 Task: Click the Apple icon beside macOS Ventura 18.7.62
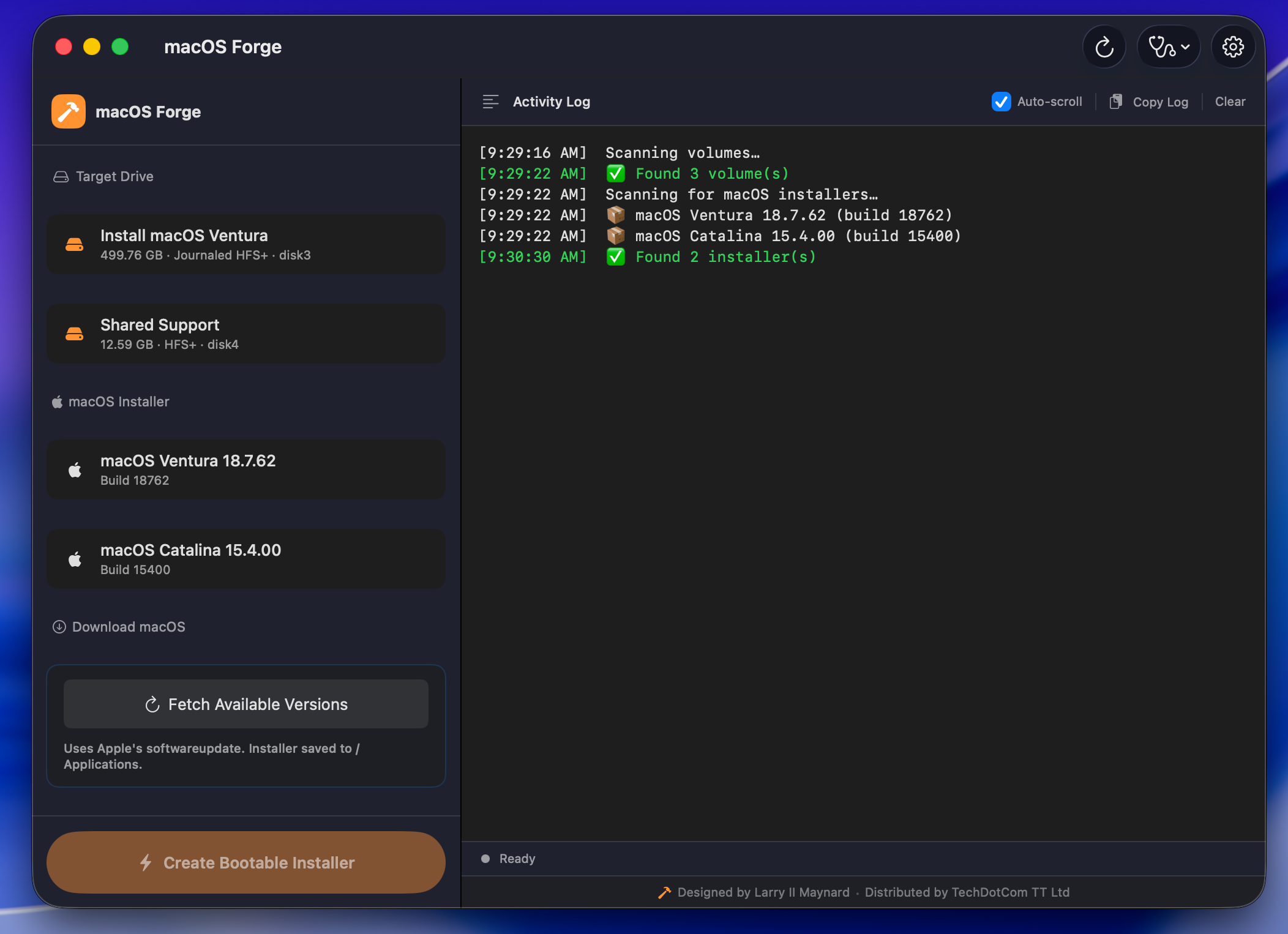(x=75, y=469)
